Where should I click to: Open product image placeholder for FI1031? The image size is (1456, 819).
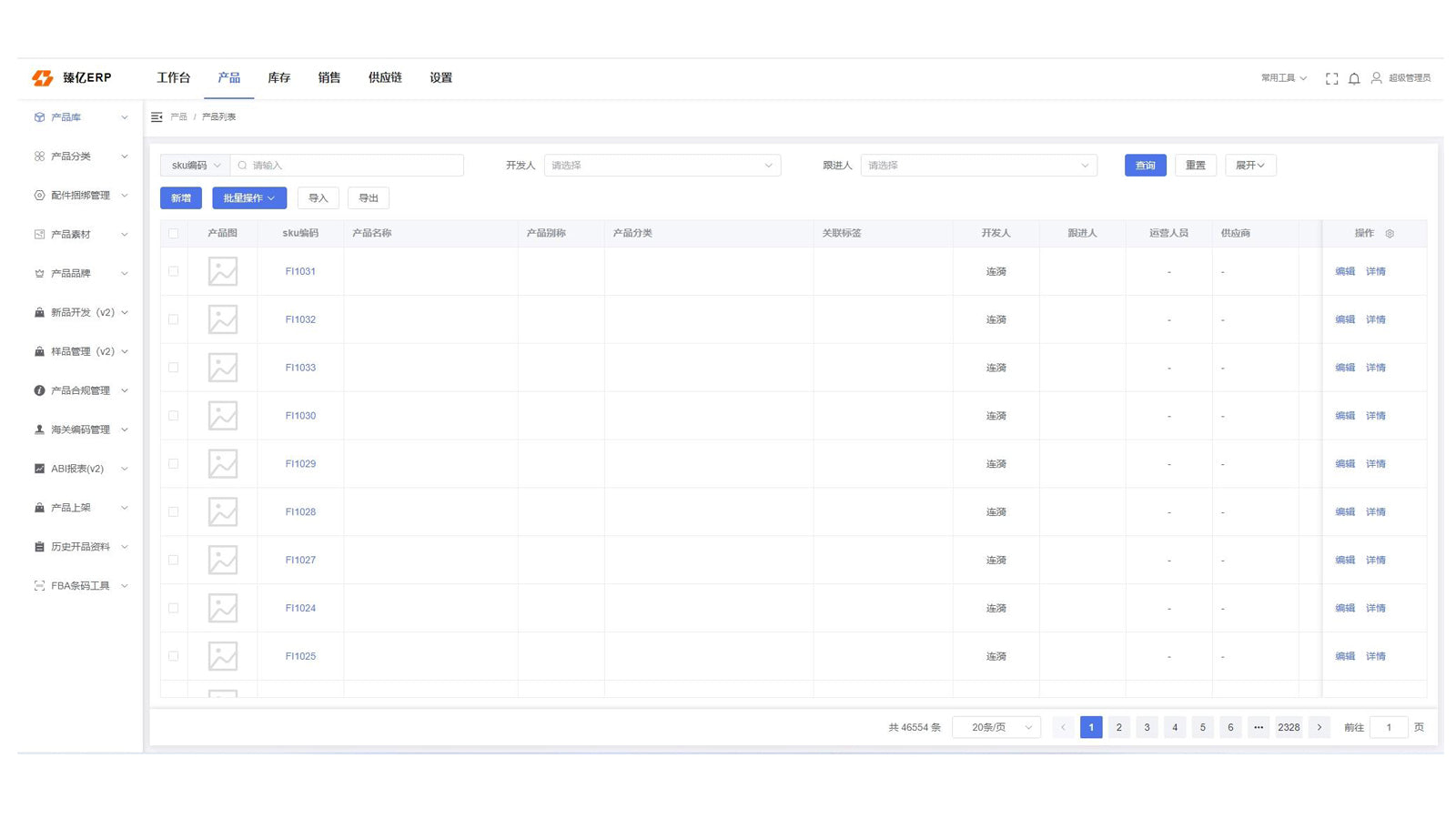223,271
